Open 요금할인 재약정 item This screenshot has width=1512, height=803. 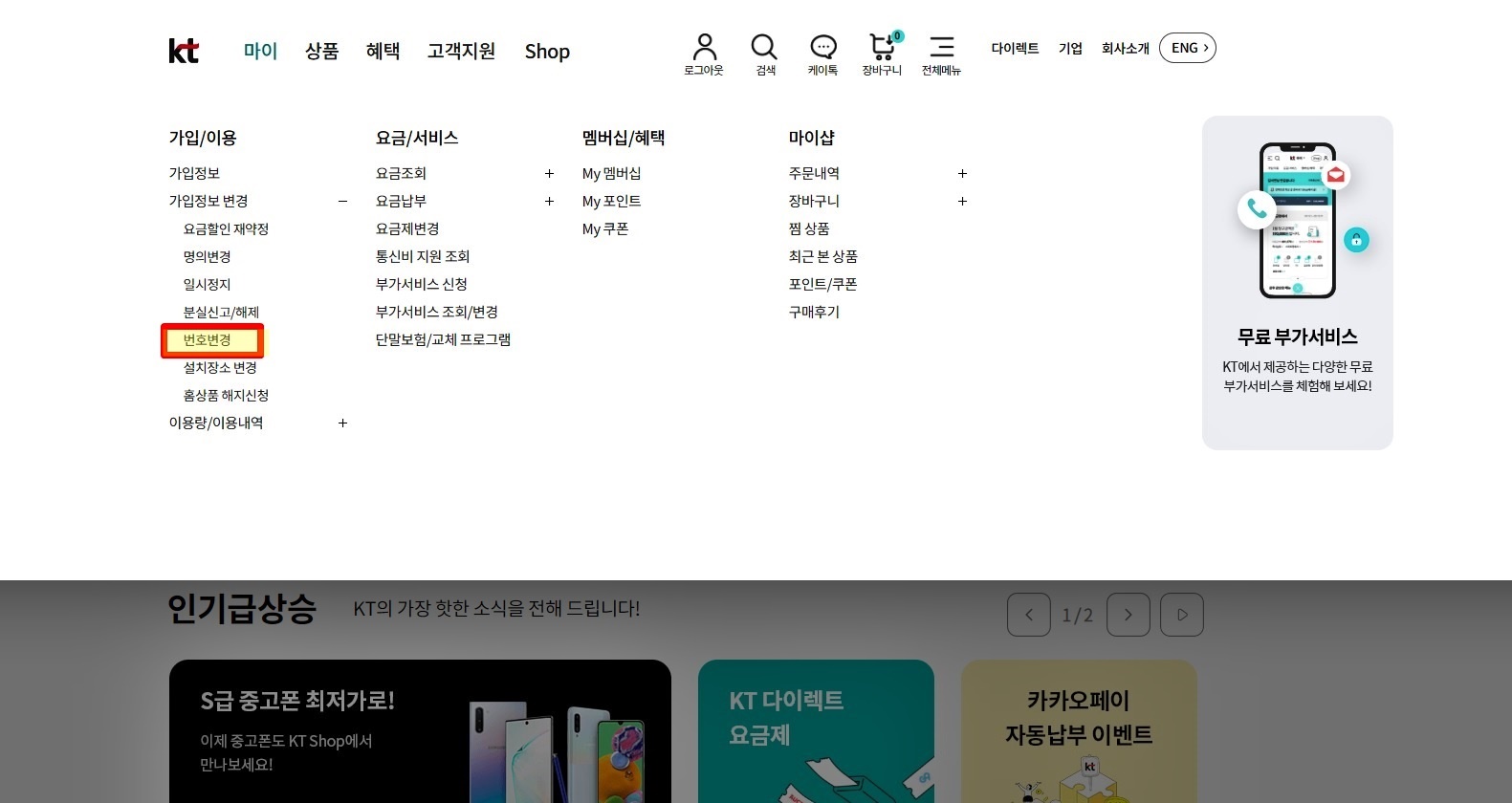pos(226,228)
